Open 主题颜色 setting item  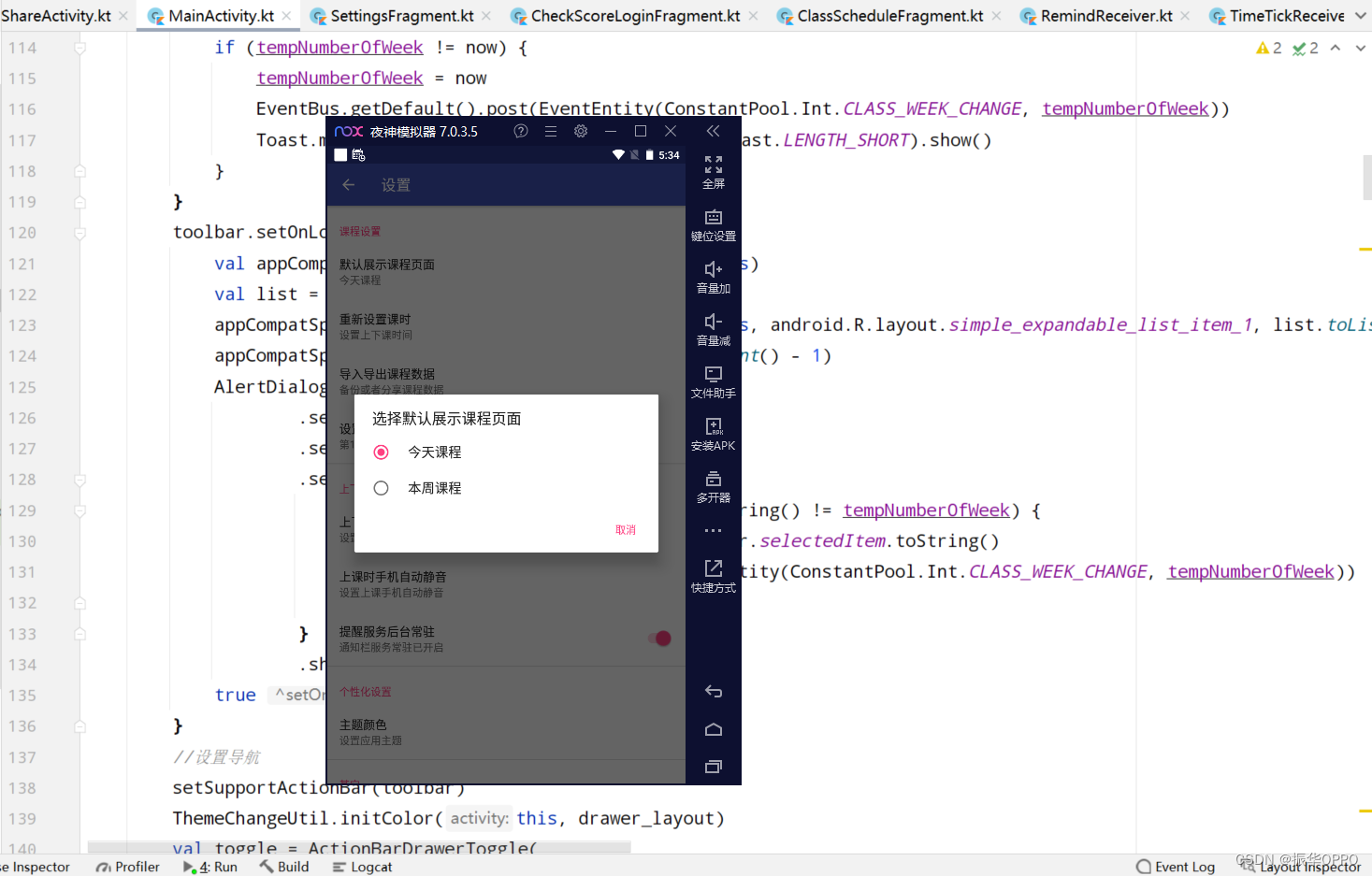506,732
